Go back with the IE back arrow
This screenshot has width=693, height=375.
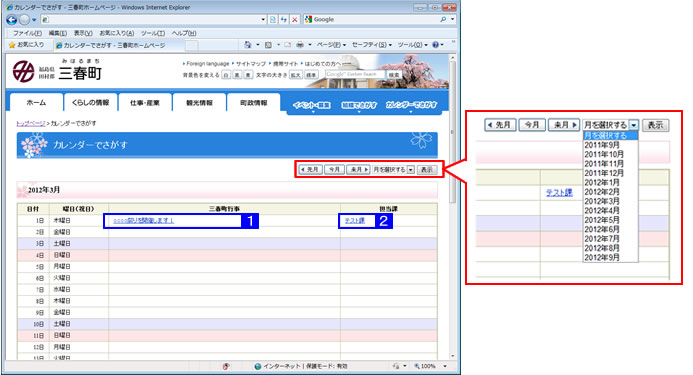(12, 19)
